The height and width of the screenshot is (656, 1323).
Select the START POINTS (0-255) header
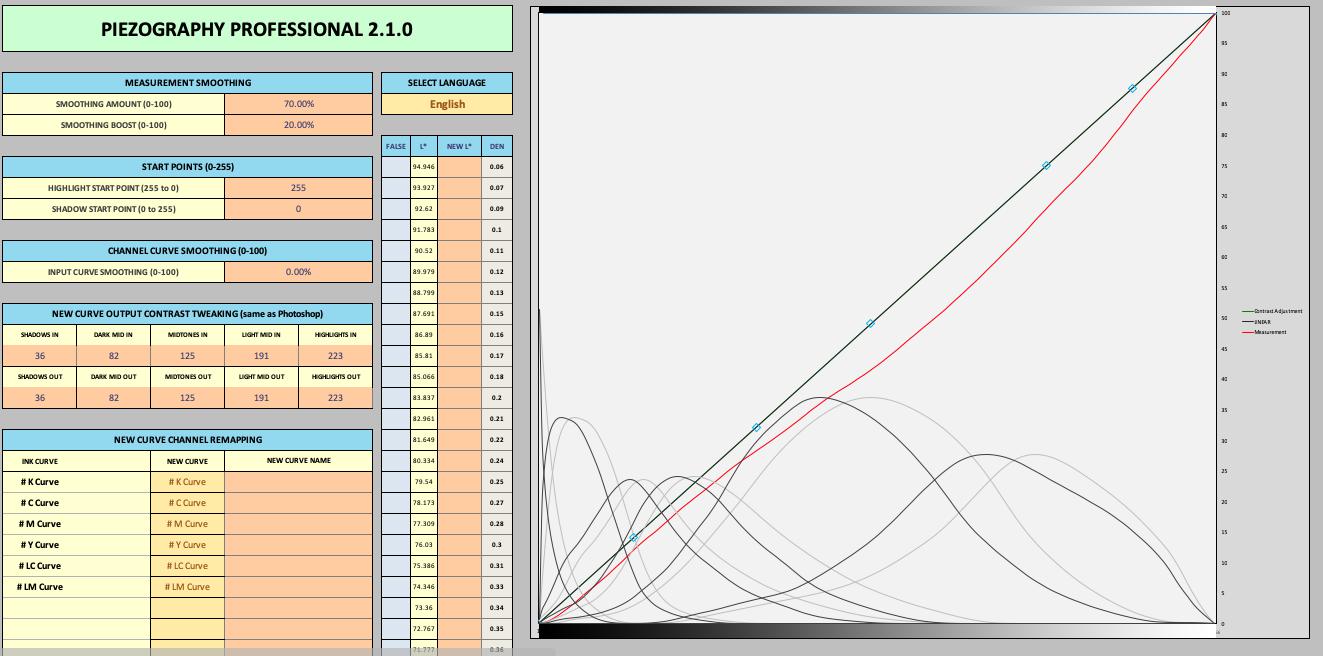188,167
